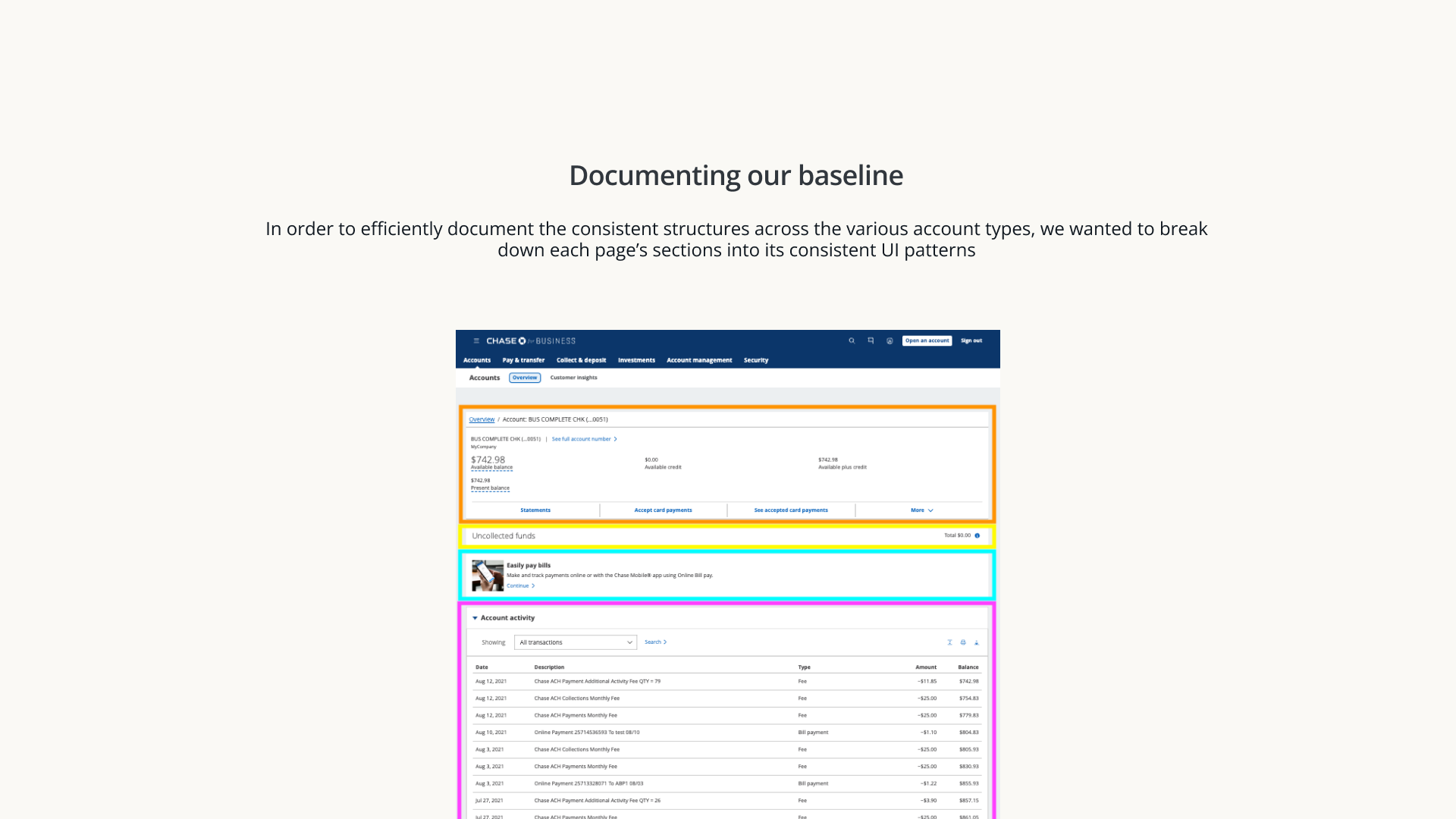Image resolution: width=1456 pixels, height=819 pixels.
Task: Click the search magnifier icon in header
Action: [x=852, y=341]
